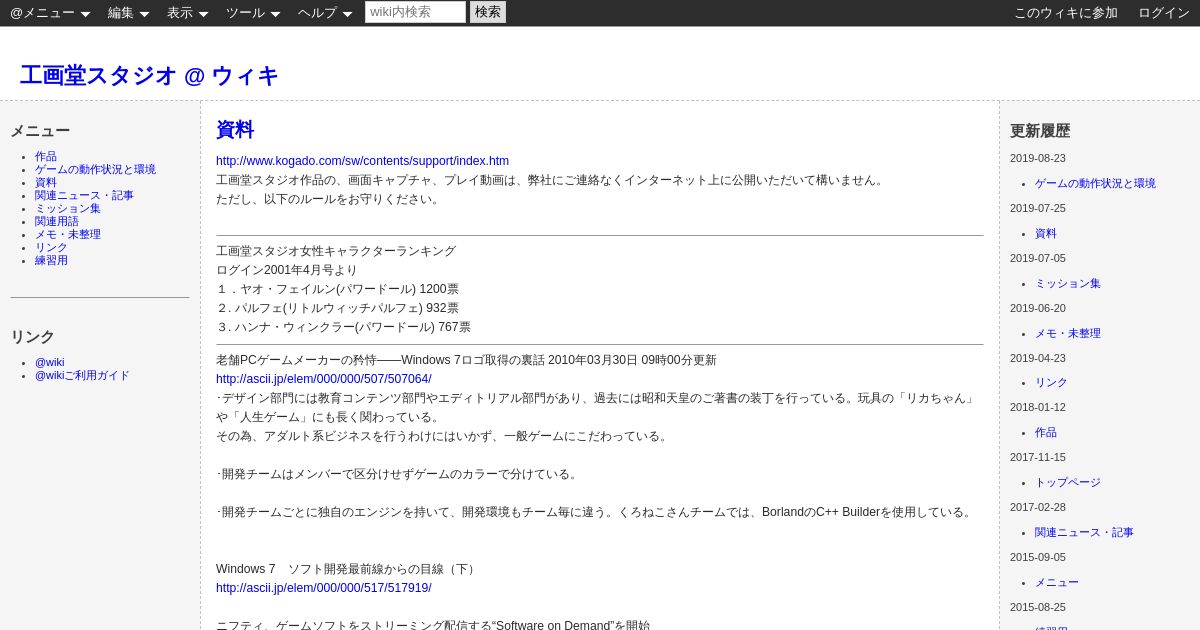
Task: Open リンク under 2019-04-23 in update history
Action: (1051, 383)
